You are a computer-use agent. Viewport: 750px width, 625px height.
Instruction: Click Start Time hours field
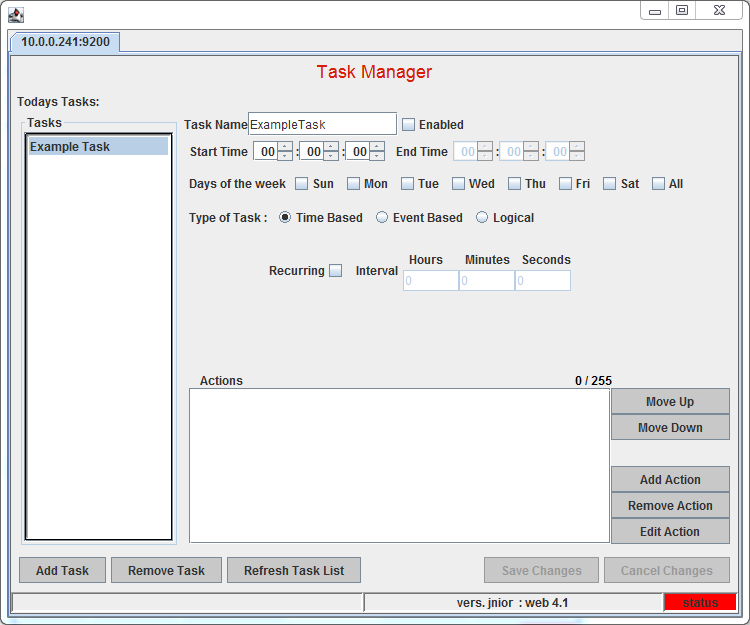click(266, 152)
